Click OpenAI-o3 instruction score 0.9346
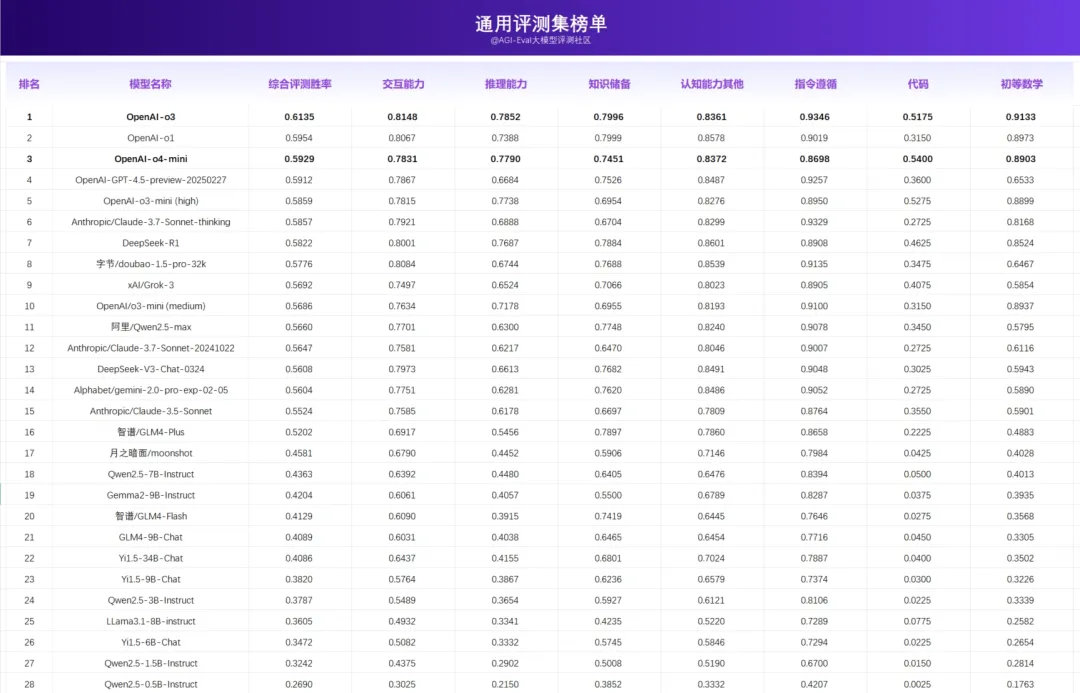The image size is (1080, 693). tap(814, 117)
